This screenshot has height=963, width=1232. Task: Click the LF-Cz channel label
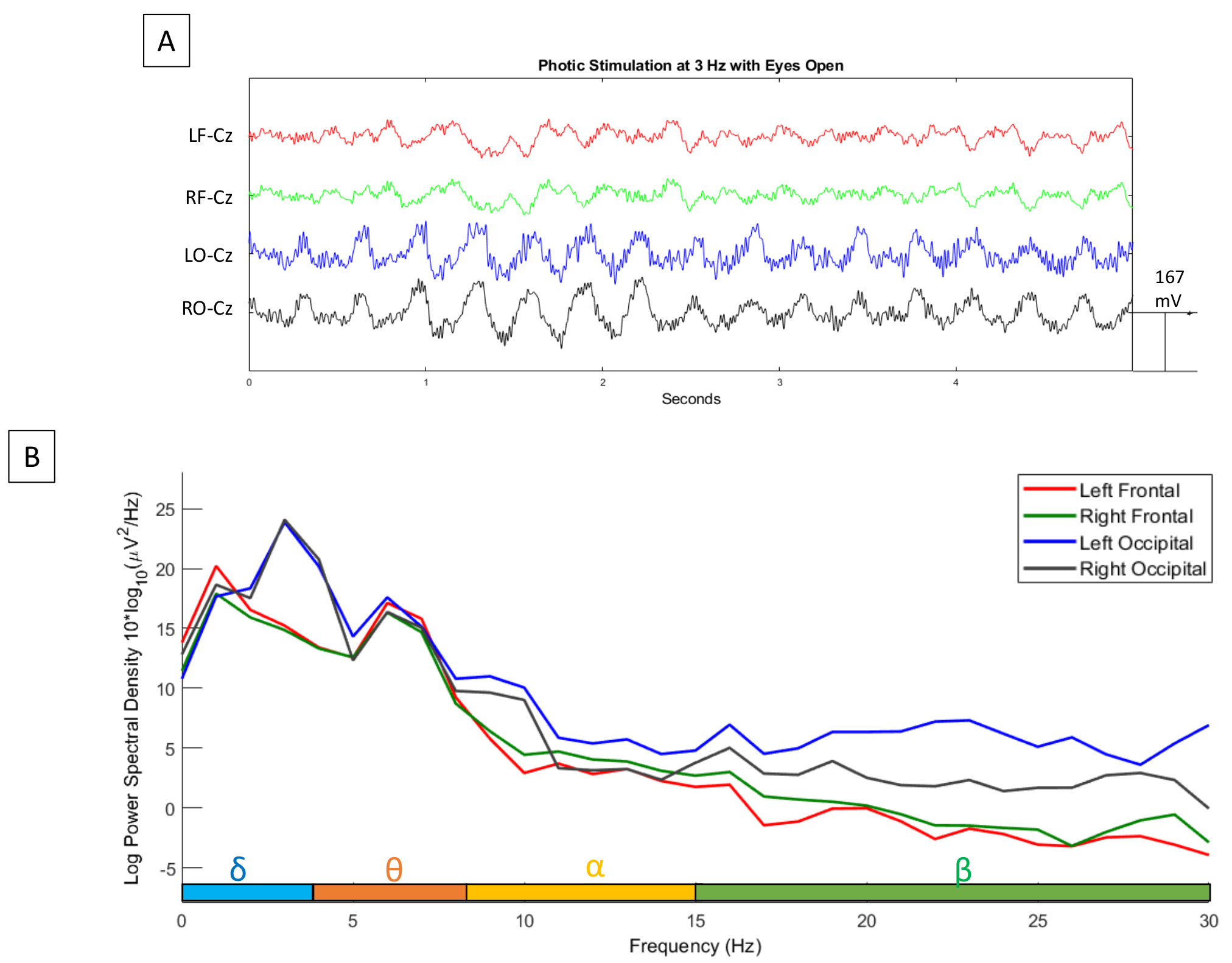pos(210,135)
